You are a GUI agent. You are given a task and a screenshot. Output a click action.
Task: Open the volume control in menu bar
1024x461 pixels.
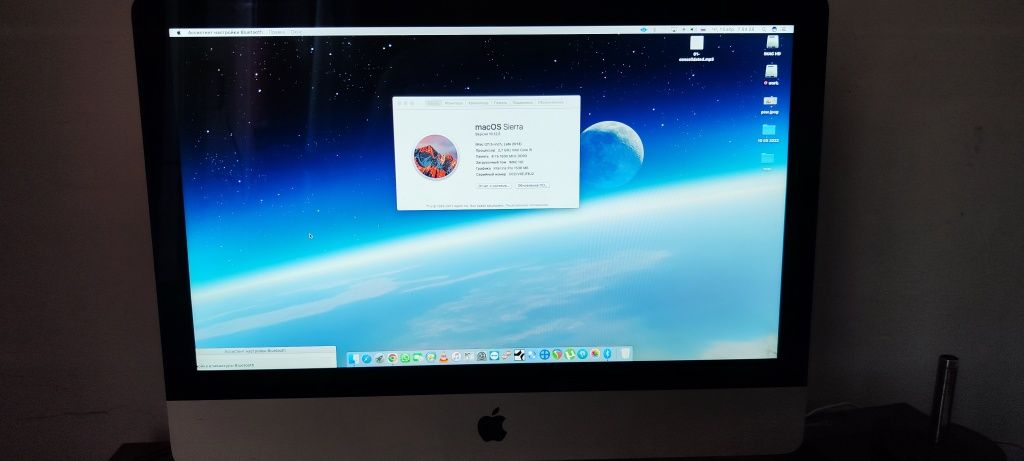(x=692, y=29)
